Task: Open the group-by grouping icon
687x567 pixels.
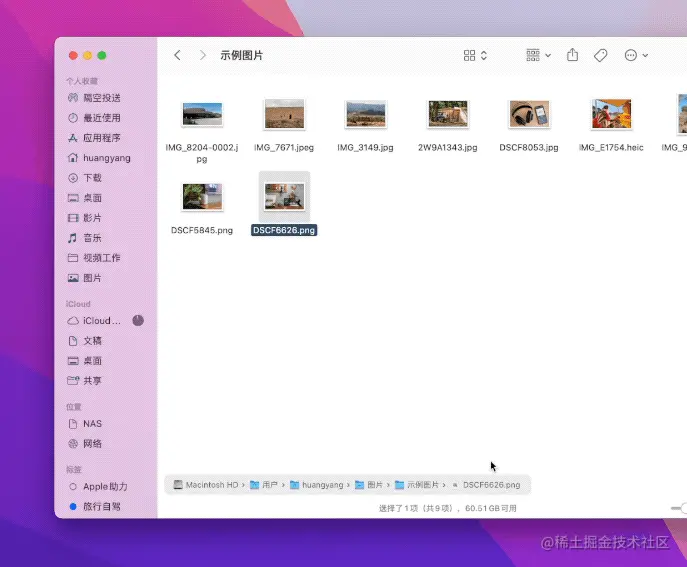Action: coord(533,55)
